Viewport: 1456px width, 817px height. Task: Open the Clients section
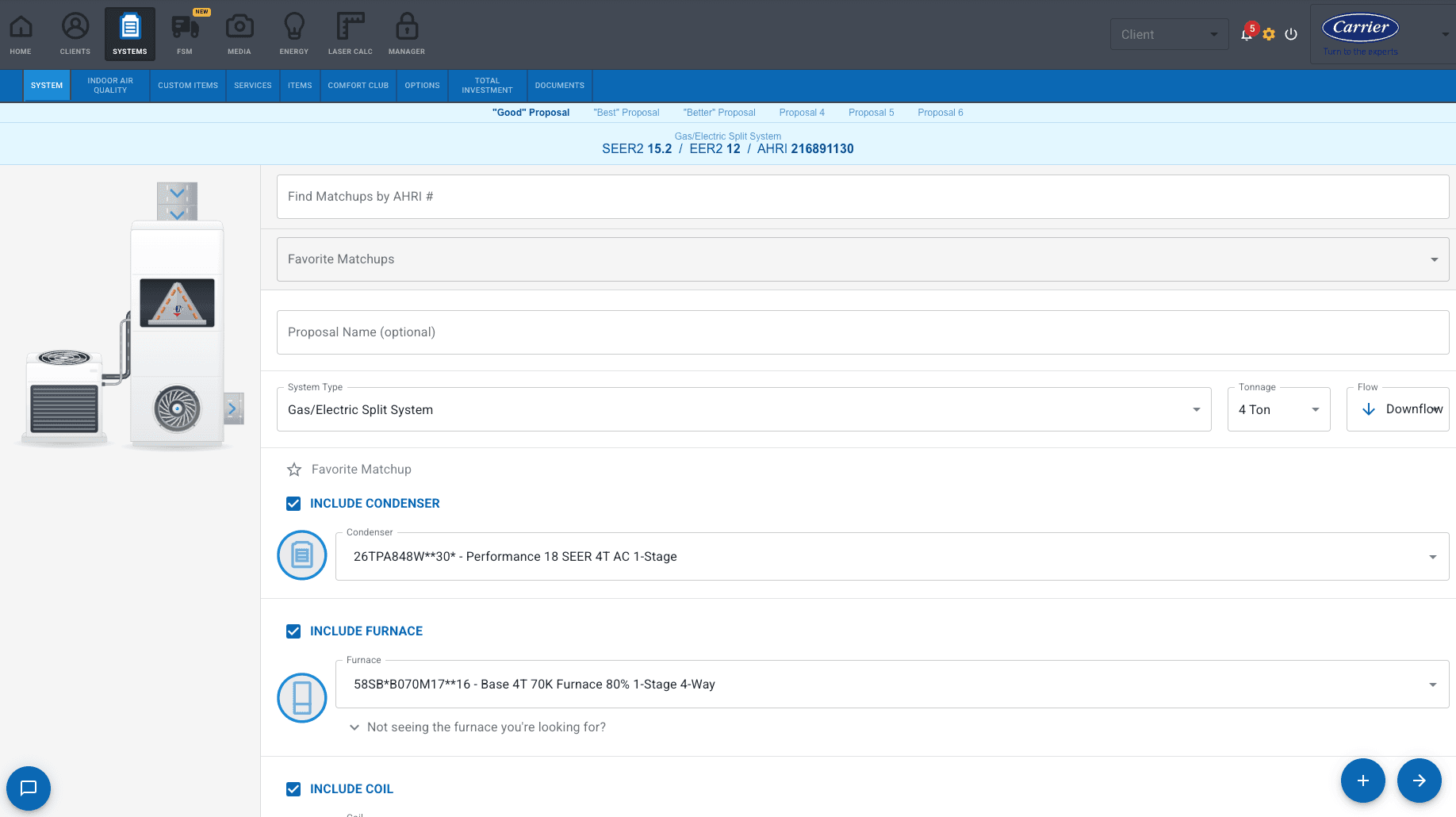(x=75, y=34)
